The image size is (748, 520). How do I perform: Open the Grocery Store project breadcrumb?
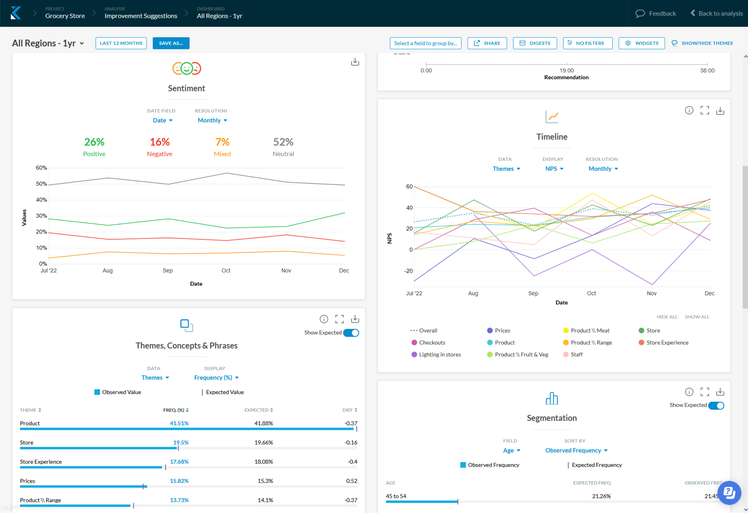pos(65,16)
